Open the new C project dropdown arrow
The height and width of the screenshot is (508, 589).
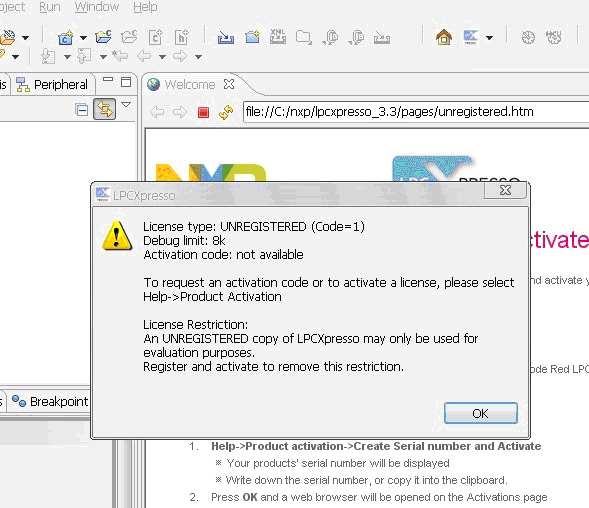83,38
